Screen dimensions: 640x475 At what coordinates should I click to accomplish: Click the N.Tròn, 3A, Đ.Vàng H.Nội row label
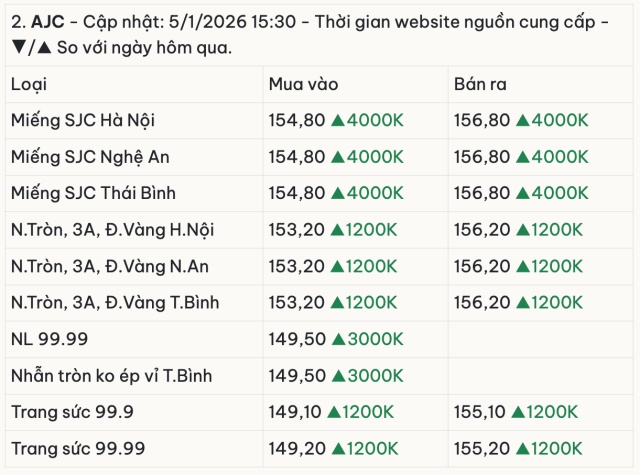113,229
